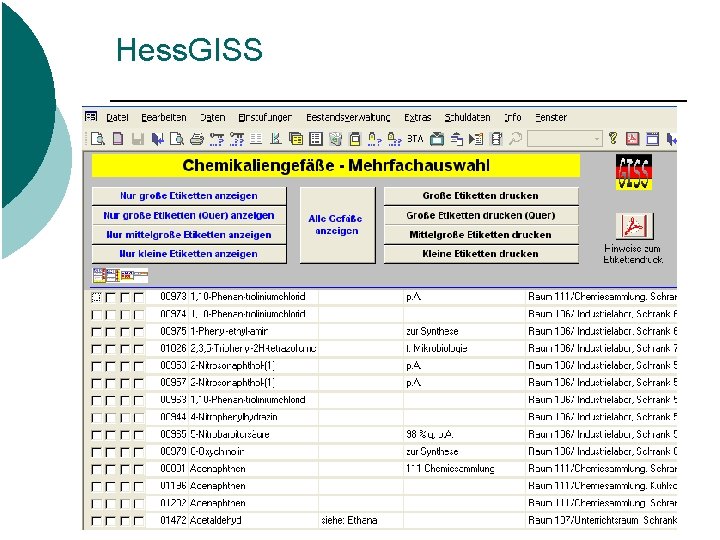Tick third checkbox in 1-Phenyl-ethyl-amin row
Viewport: 720px width, 540px height.
(x=124, y=332)
